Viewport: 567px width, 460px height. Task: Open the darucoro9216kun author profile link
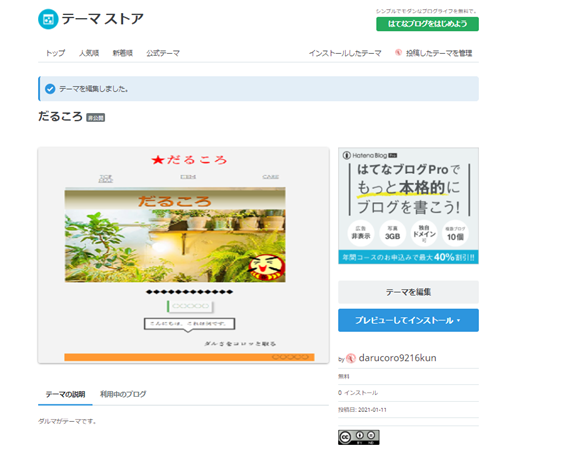[x=397, y=358]
